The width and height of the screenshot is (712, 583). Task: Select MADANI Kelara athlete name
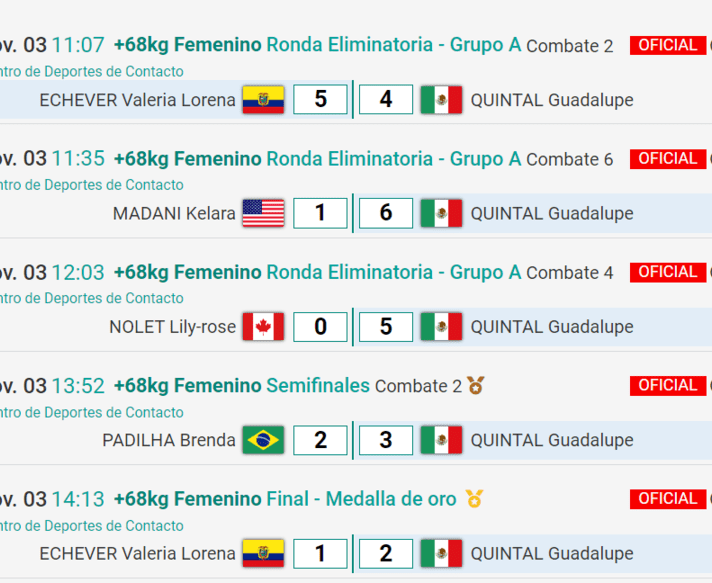click(x=174, y=213)
